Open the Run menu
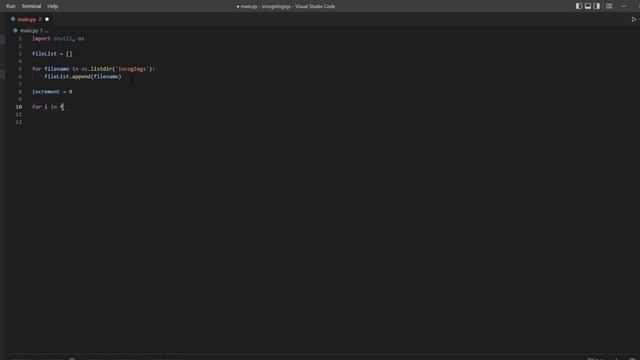 (11, 6)
